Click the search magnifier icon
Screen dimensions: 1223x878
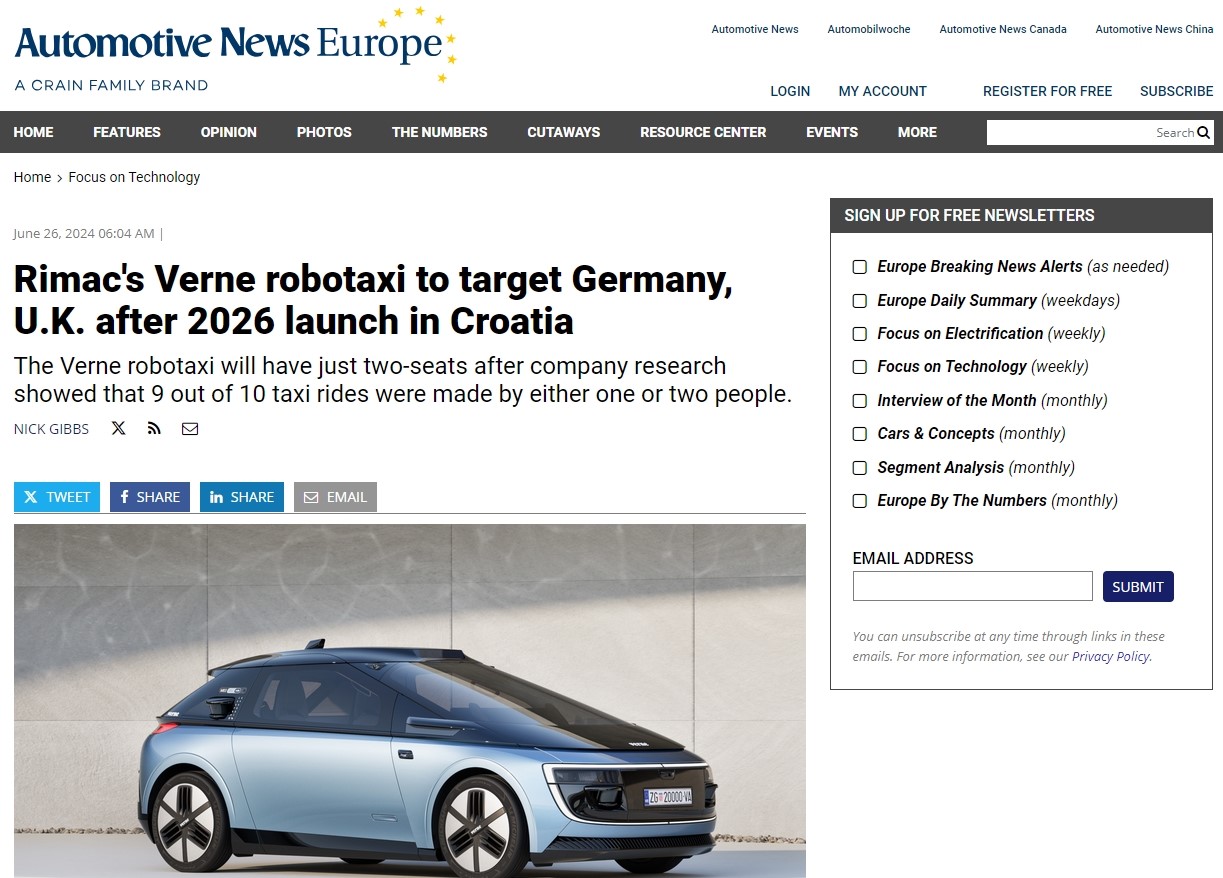tap(1203, 132)
